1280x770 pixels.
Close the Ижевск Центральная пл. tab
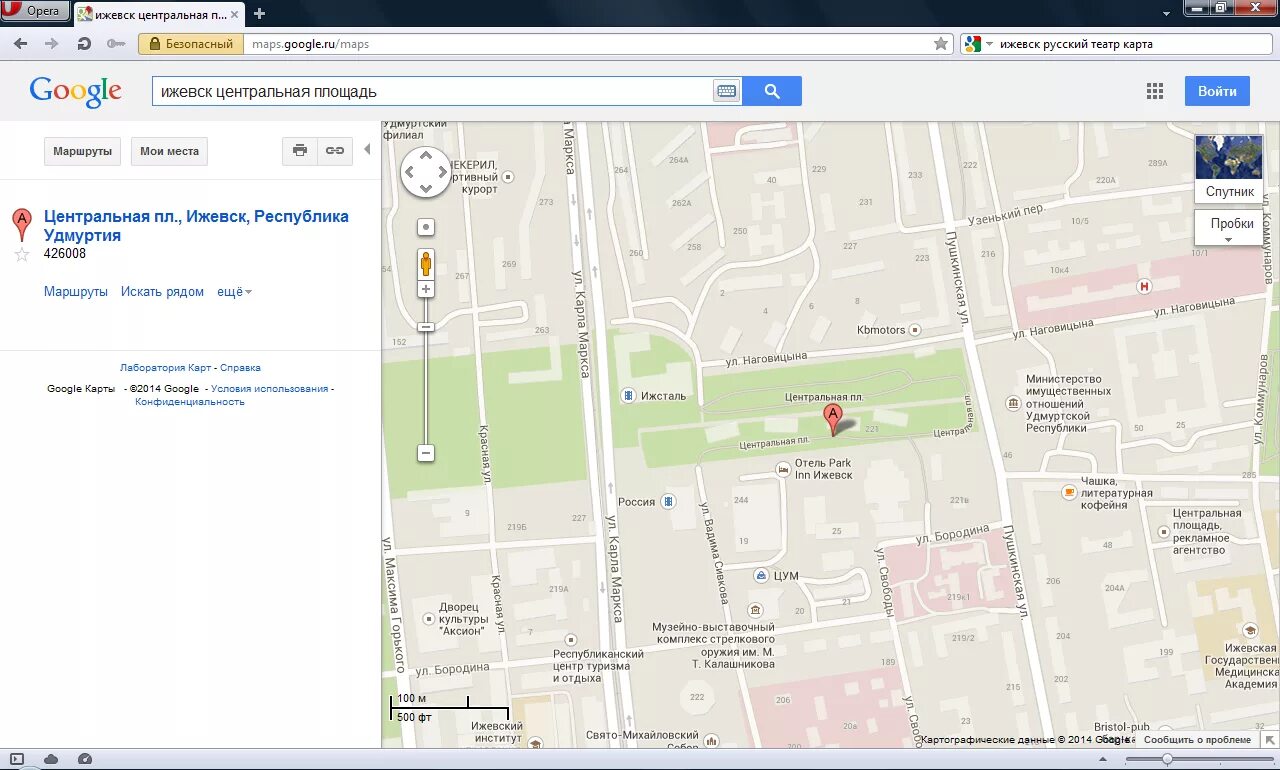click(234, 13)
